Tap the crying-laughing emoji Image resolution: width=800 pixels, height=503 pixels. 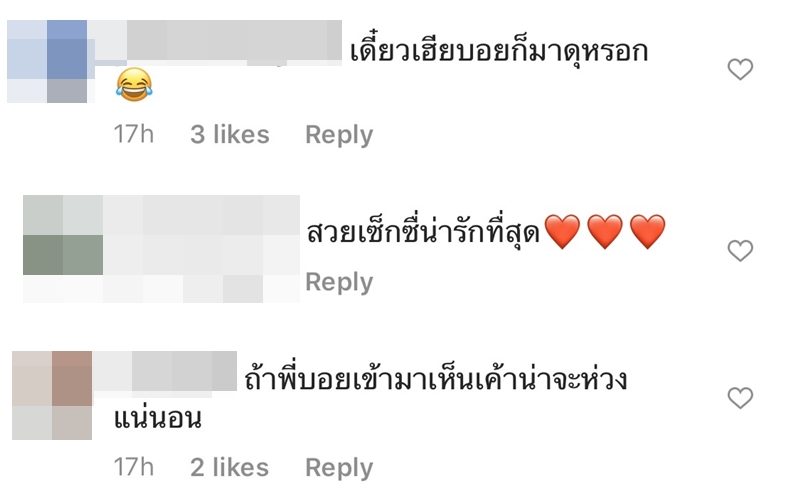134,84
